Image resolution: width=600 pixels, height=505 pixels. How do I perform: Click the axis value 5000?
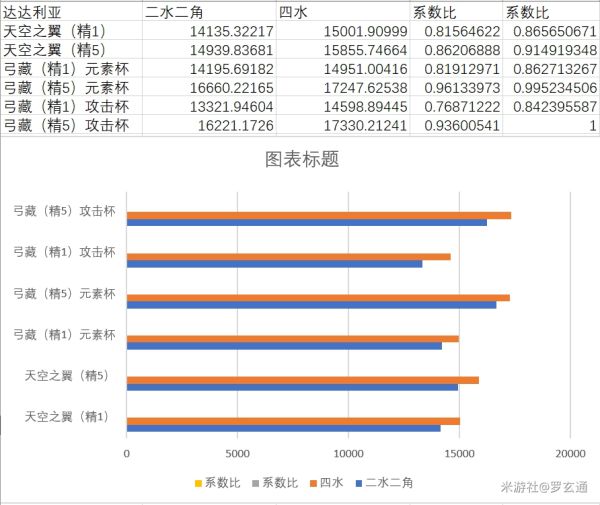pos(237,454)
